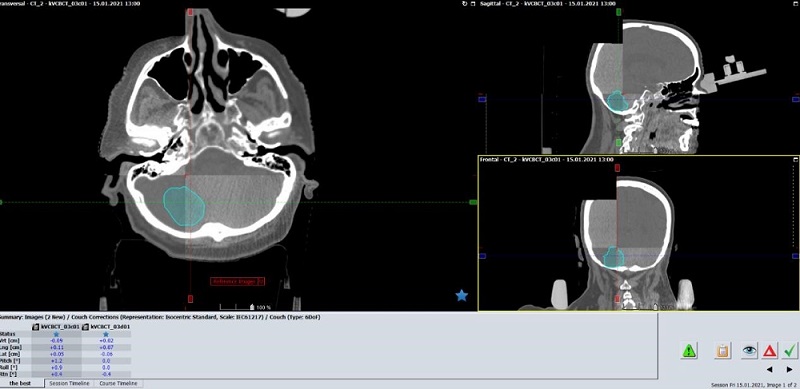This screenshot has width=800, height=389.
Task: Select the kVCBCT_03c01 image column header
Action: 56,326
